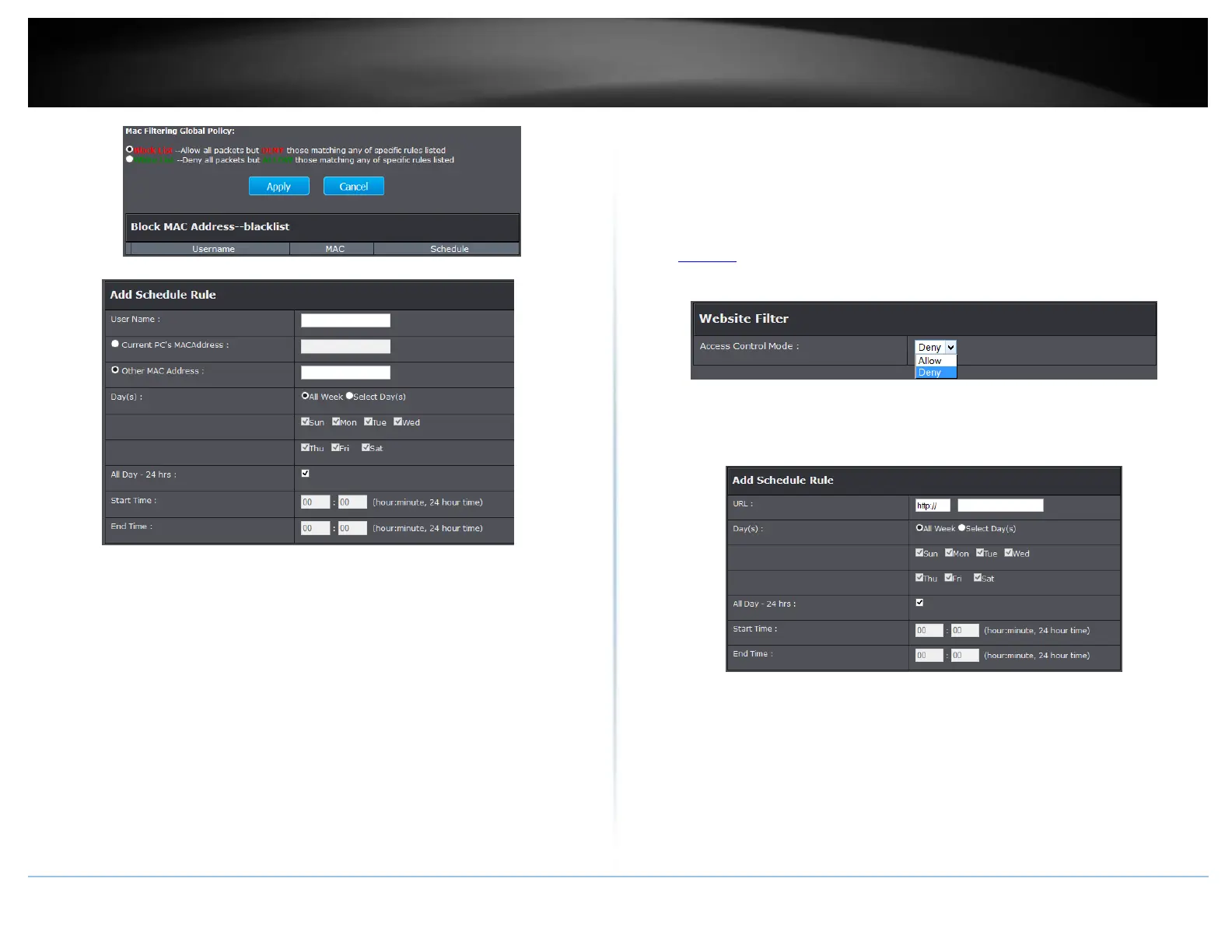Viewport: 1232px width, 952px height.
Task: Click End Time hour field in URL rule
Action: pos(929,656)
